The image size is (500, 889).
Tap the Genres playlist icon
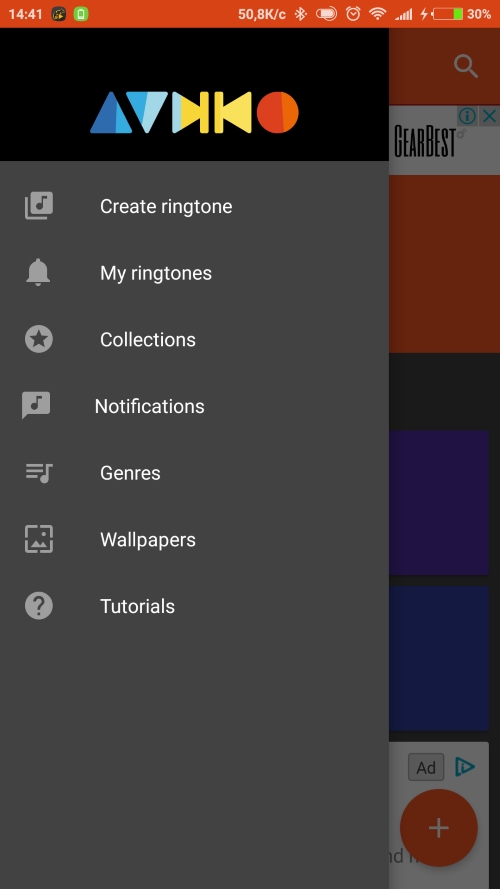(39, 473)
